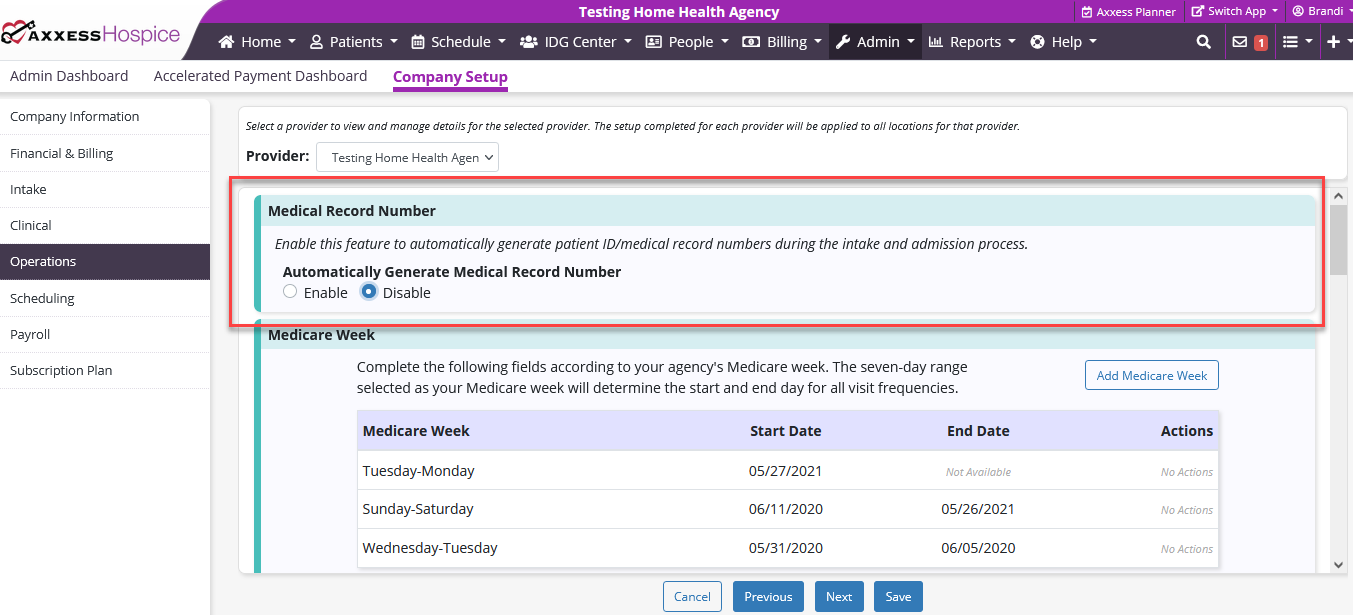1353x615 pixels.
Task: Expand the Patients menu dropdown
Action: pyautogui.click(x=352, y=42)
